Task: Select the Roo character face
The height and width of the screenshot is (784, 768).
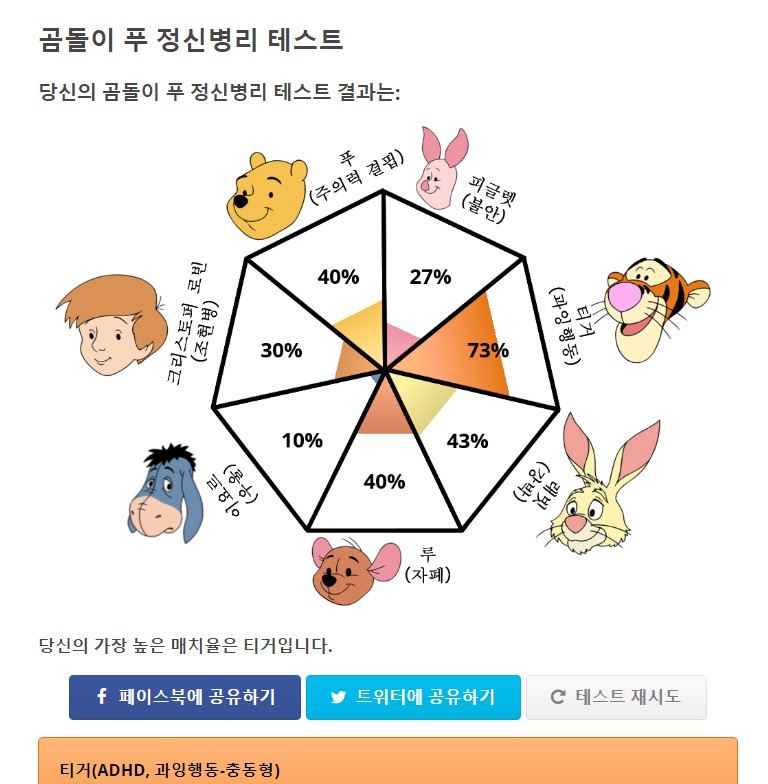Action: point(356,571)
